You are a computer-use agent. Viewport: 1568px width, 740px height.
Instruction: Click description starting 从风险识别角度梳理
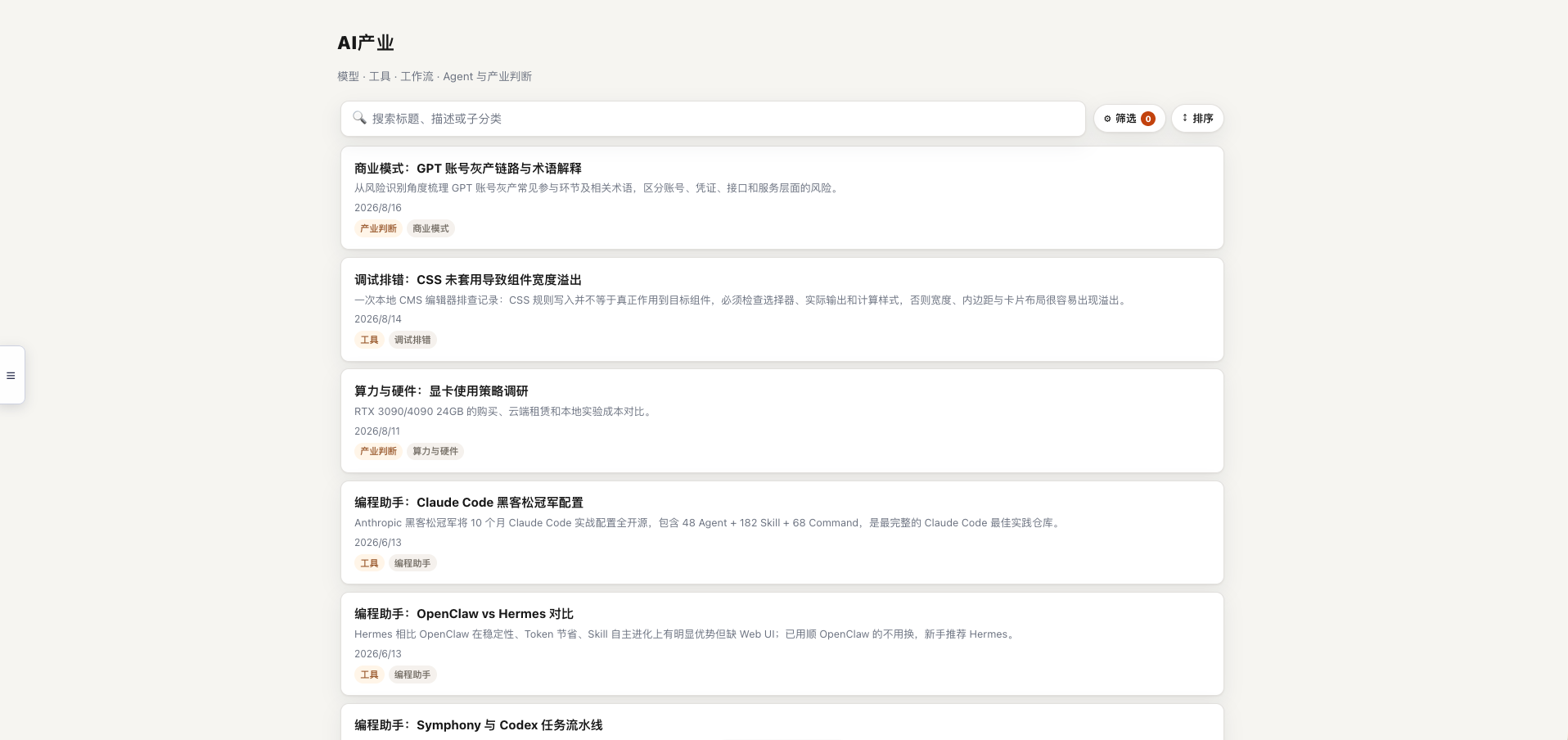click(x=598, y=188)
